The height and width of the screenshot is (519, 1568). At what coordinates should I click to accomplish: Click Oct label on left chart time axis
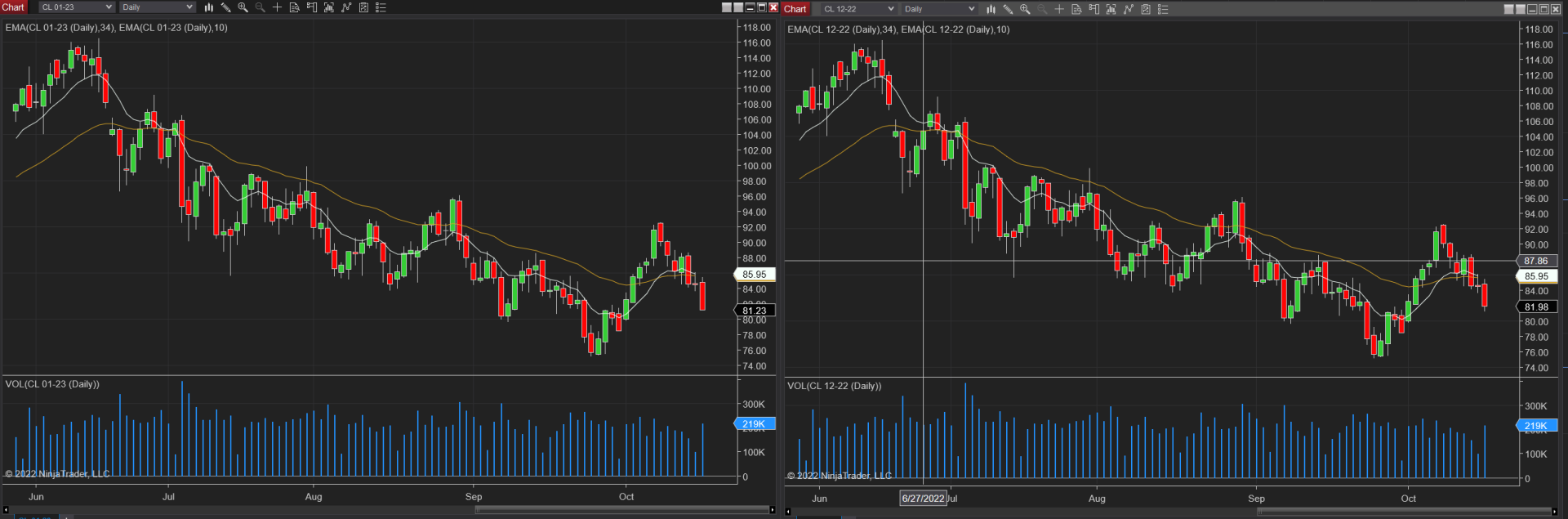[626, 497]
